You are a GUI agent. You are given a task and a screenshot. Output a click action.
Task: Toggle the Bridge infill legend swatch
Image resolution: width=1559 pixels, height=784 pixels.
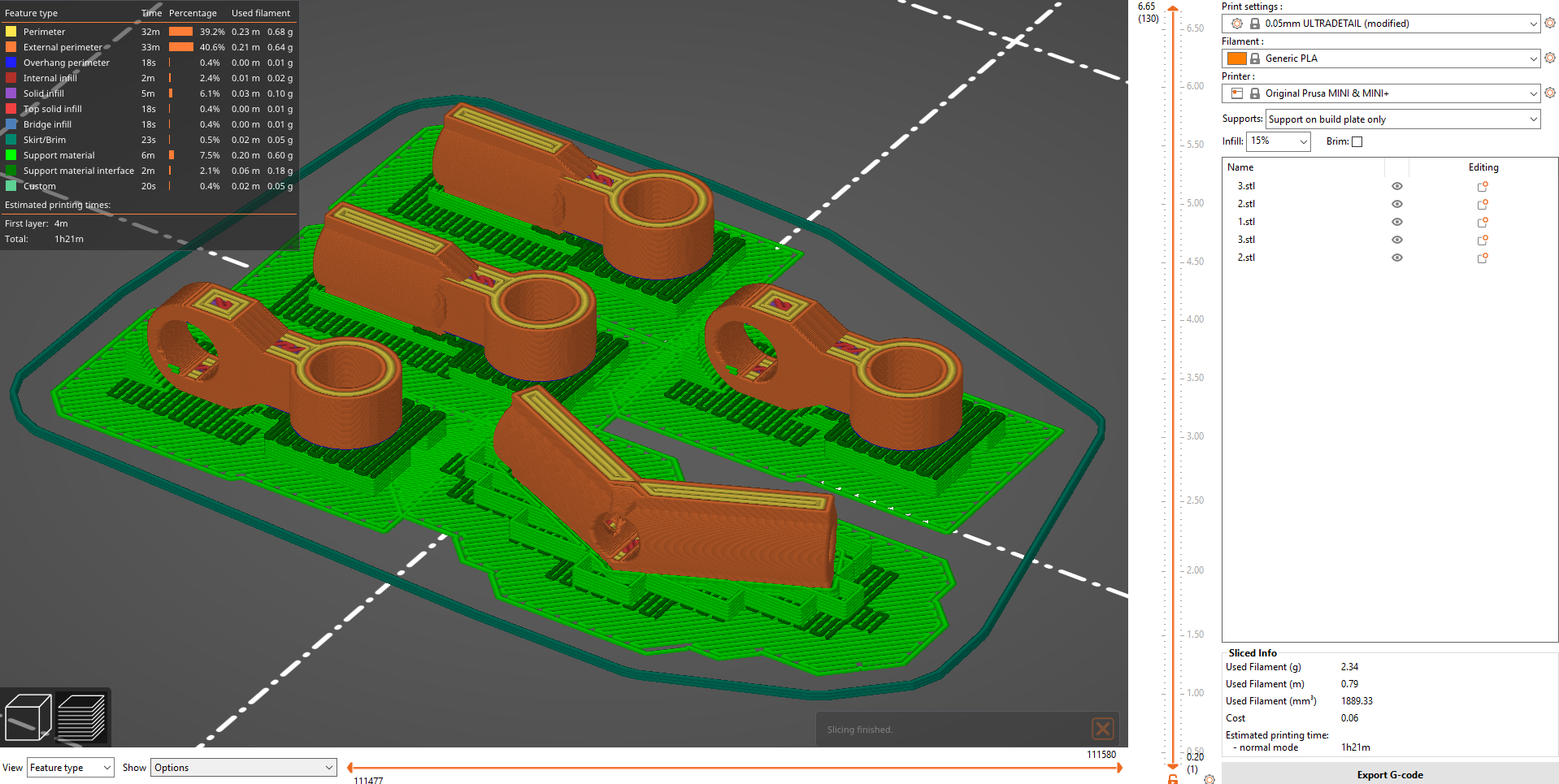tap(11, 124)
